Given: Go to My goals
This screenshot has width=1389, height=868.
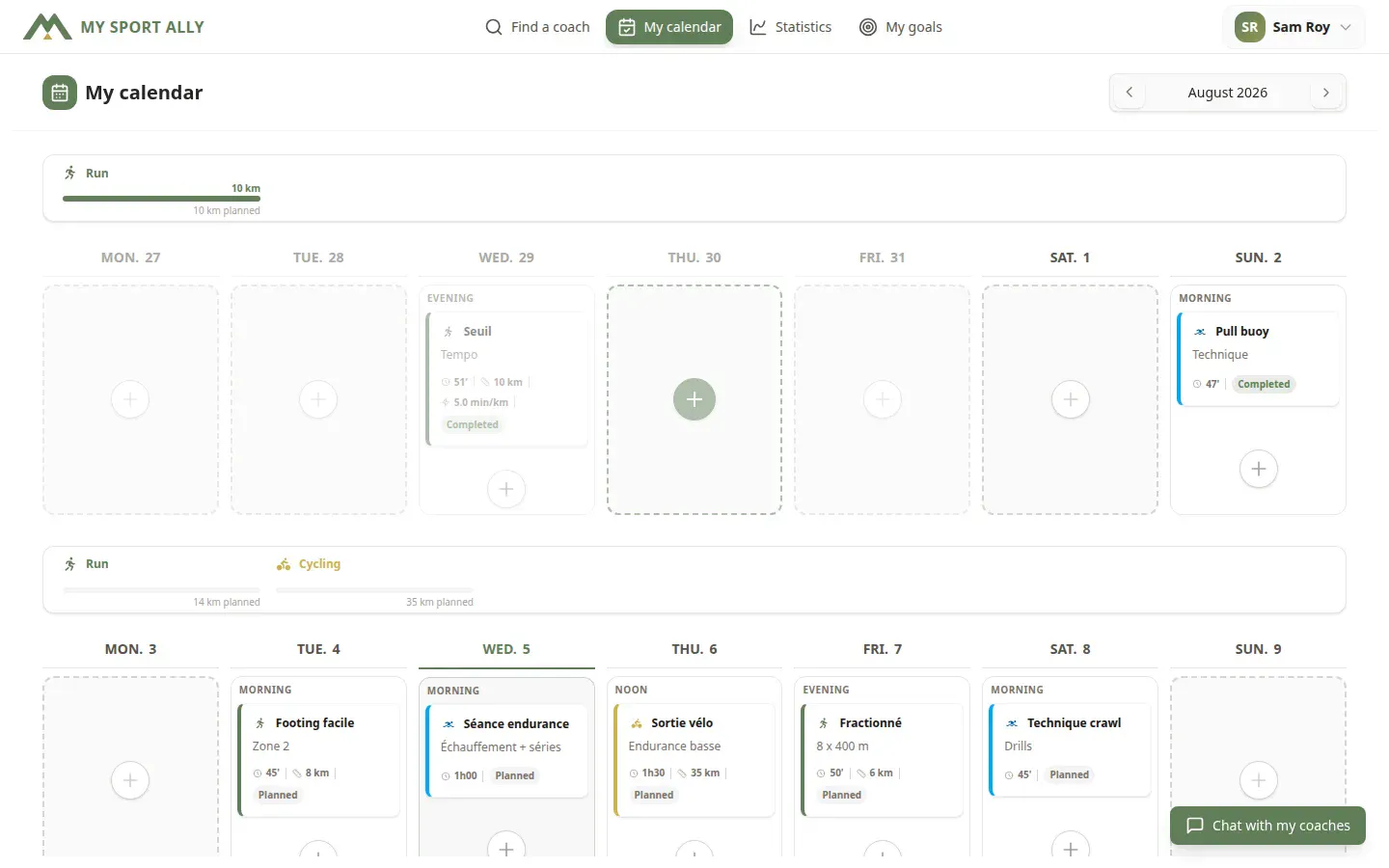Looking at the screenshot, I should pyautogui.click(x=901, y=27).
